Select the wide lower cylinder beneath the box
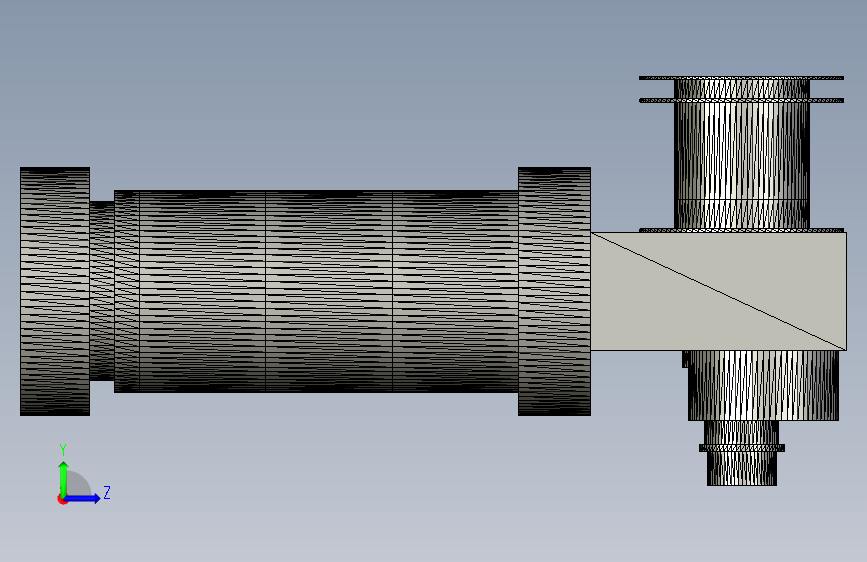Image resolution: width=867 pixels, height=562 pixels. tap(763, 386)
